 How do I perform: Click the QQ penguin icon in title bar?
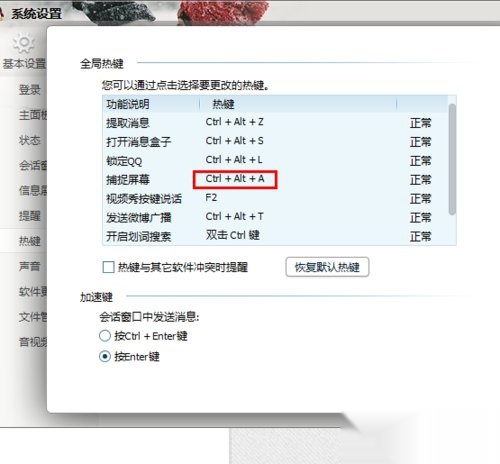[2, 14]
